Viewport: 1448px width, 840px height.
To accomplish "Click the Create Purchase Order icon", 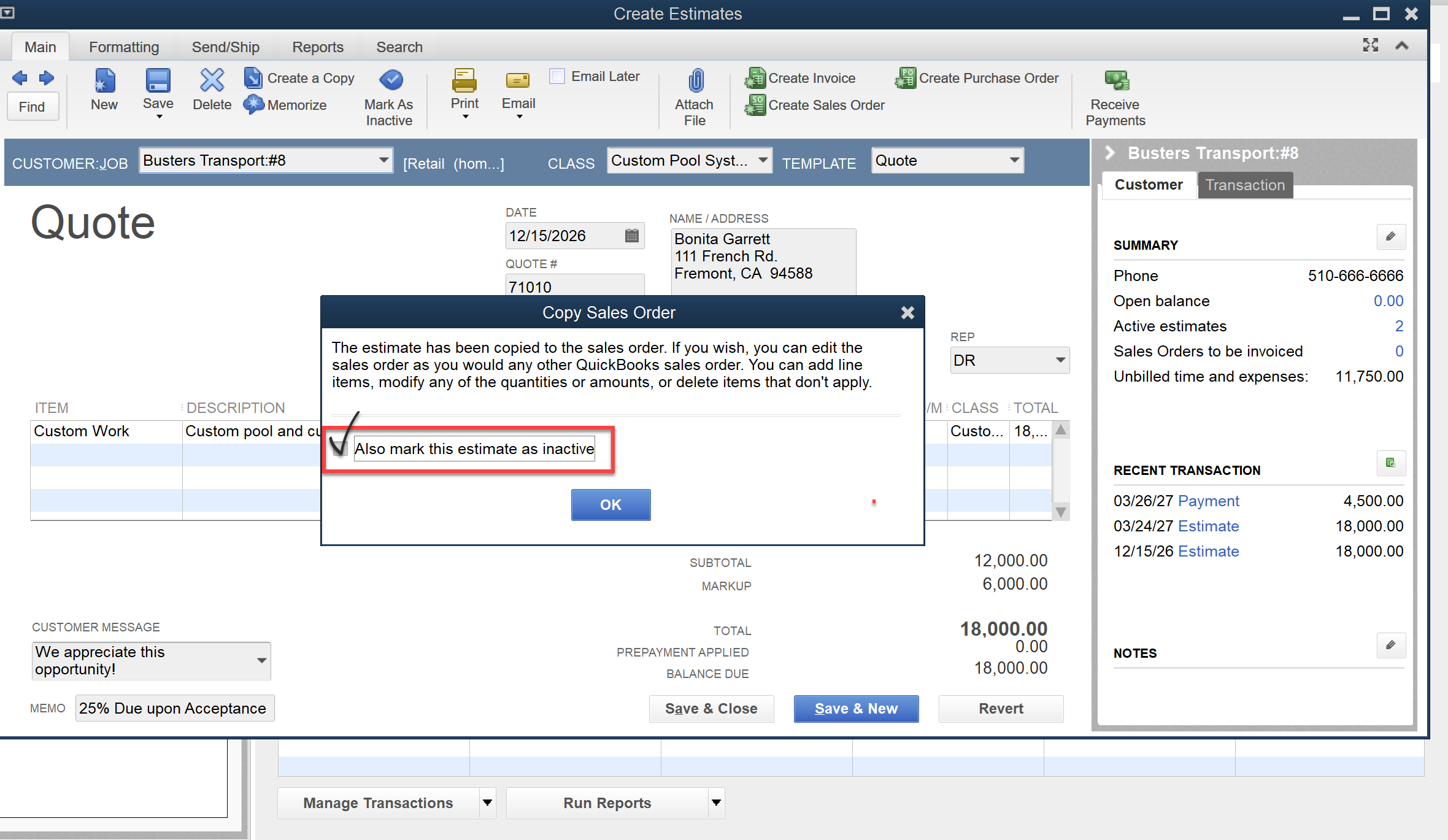I will click(906, 78).
